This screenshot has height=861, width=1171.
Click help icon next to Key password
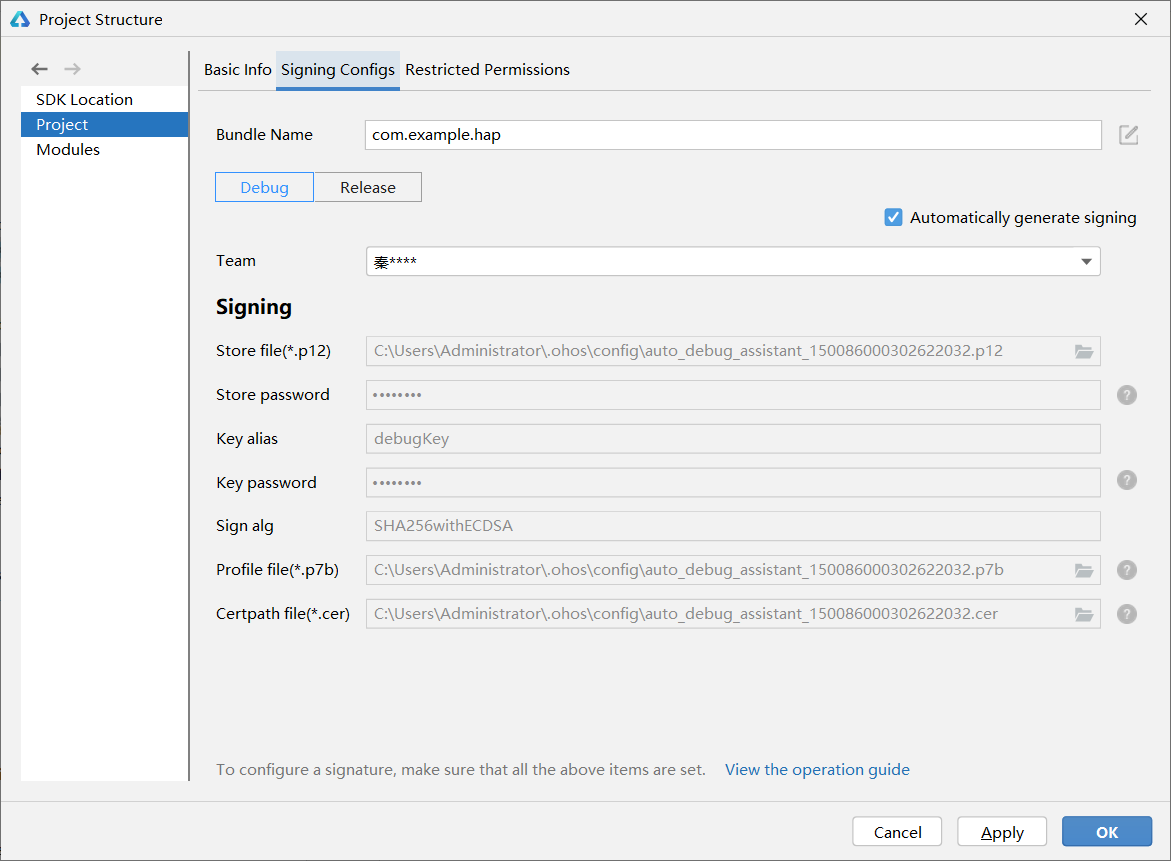[1127, 481]
